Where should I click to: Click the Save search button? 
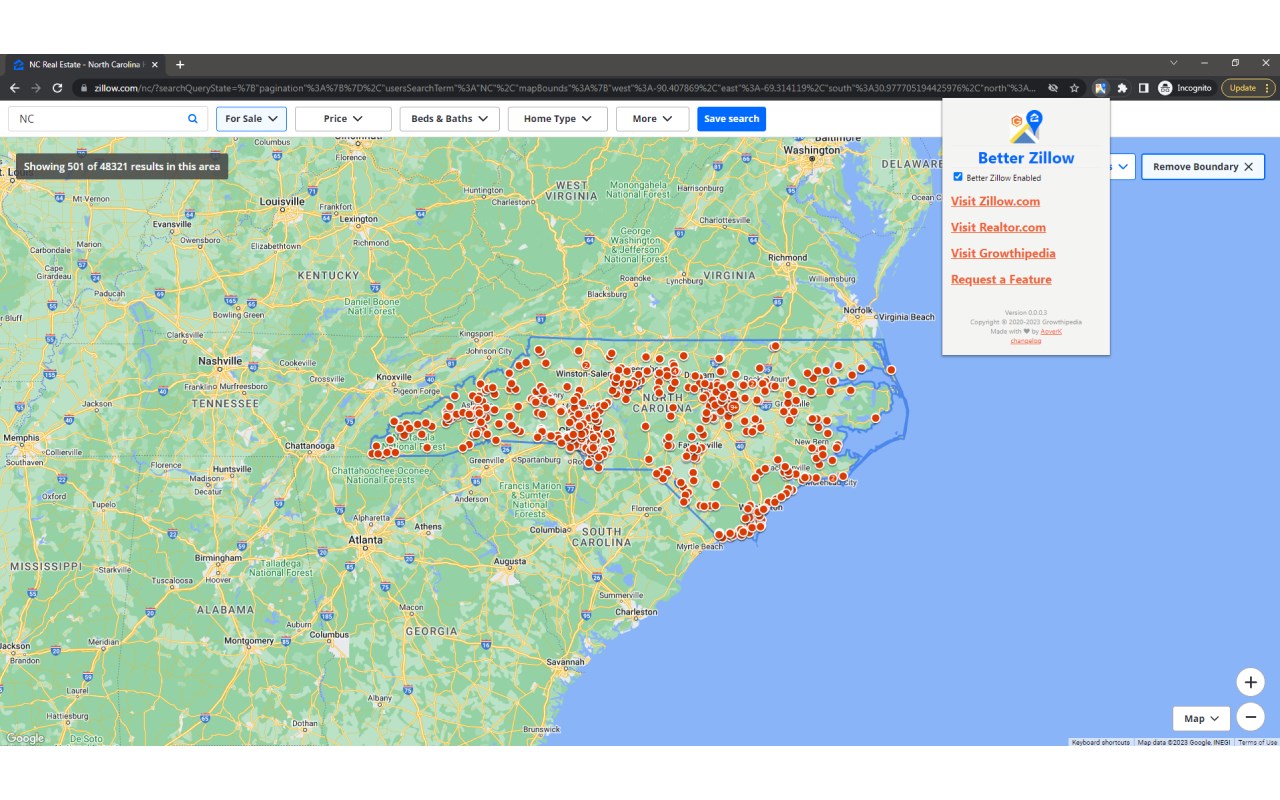pos(731,118)
